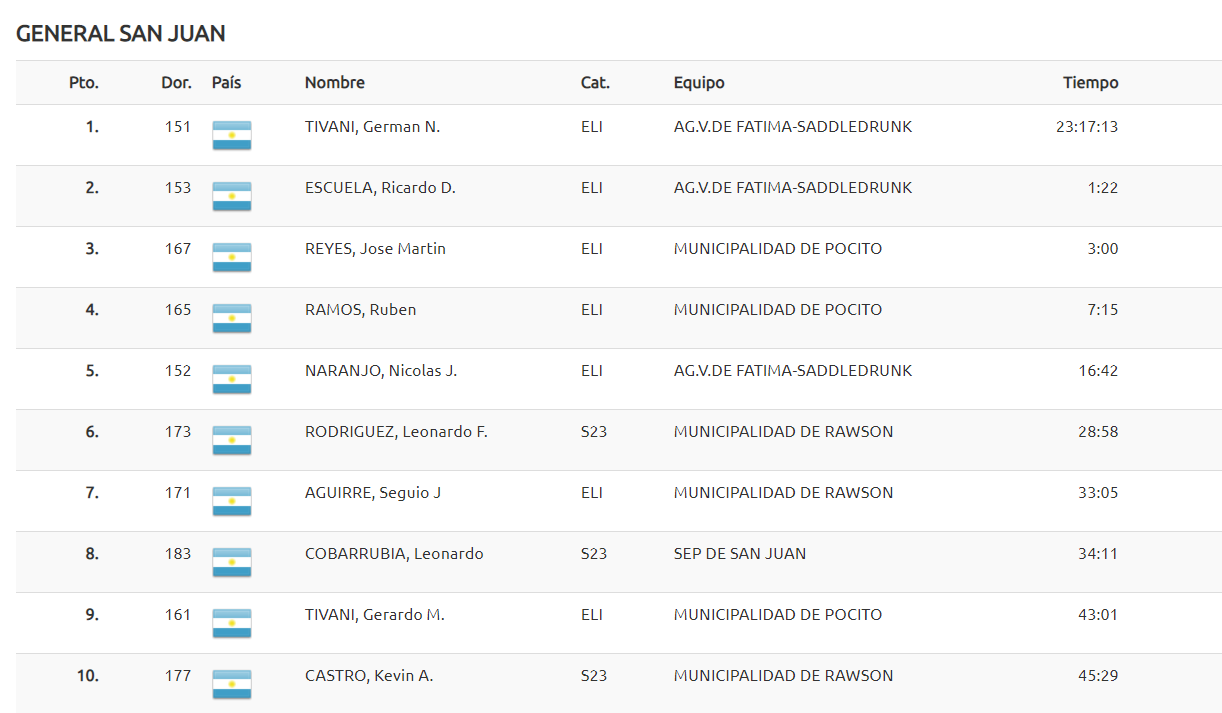The height and width of the screenshot is (713, 1222).
Task: Click the Equipo column header
Action: [699, 83]
